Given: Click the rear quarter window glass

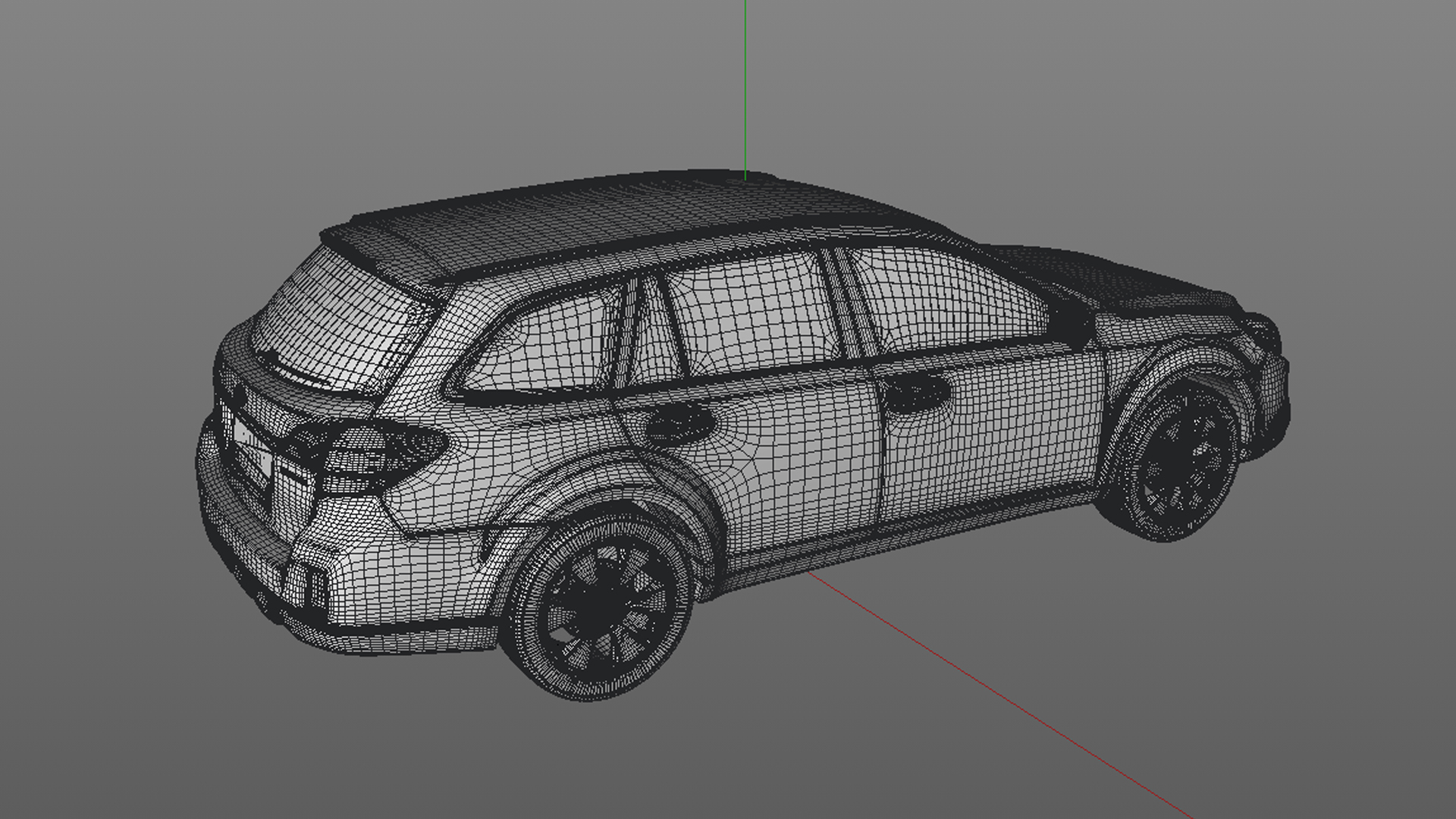Looking at the screenshot, I should point(542,345).
